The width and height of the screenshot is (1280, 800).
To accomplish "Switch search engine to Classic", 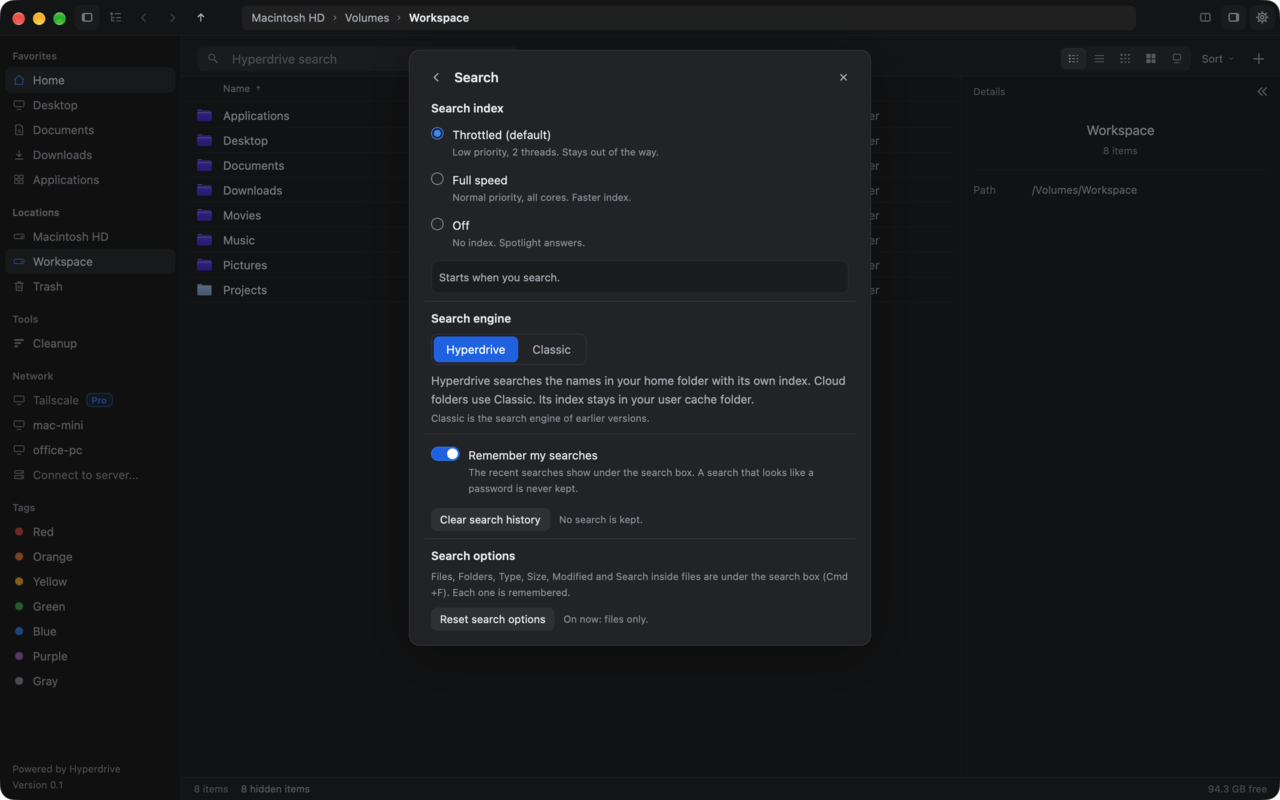I will (x=551, y=349).
